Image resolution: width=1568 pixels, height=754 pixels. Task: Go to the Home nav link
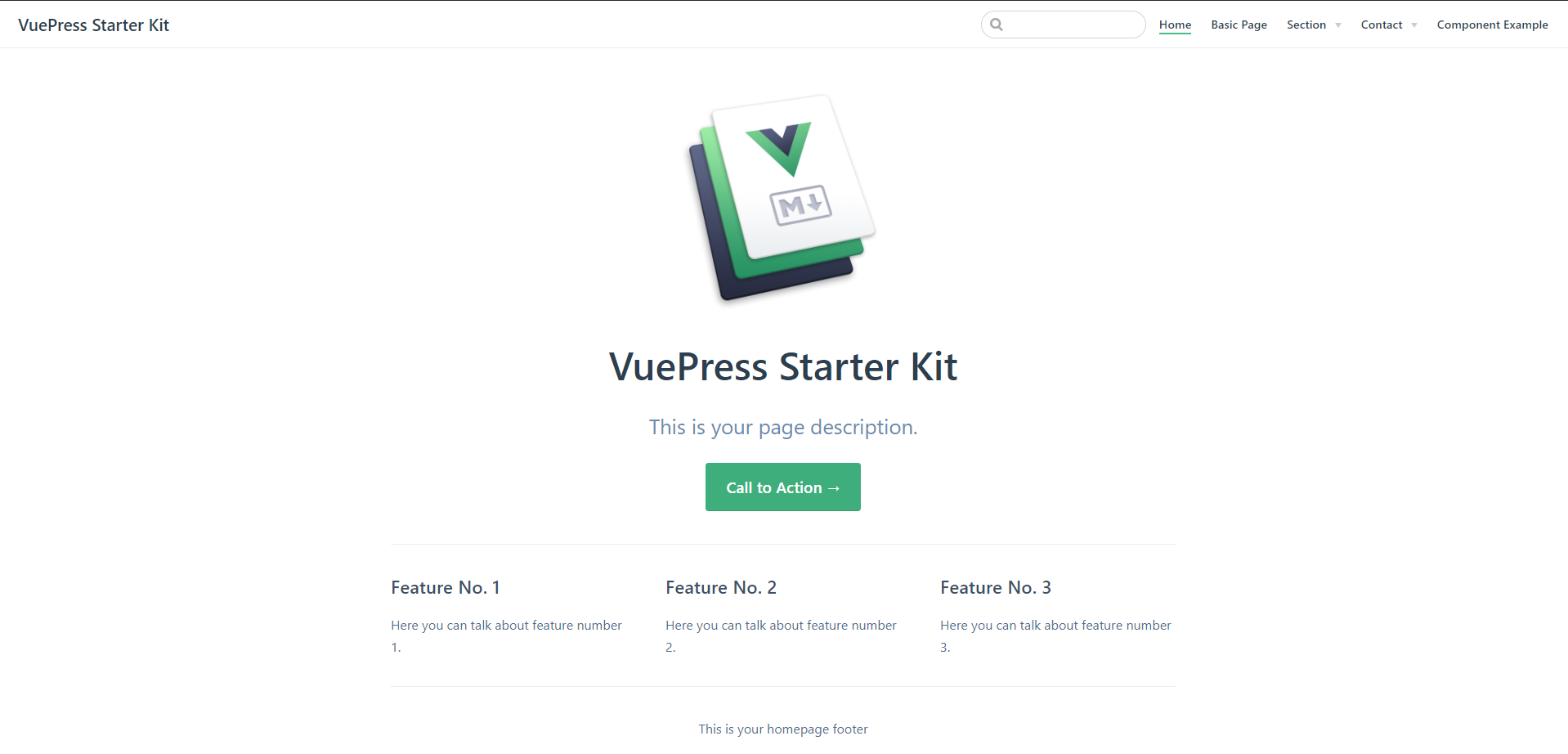[1175, 25]
